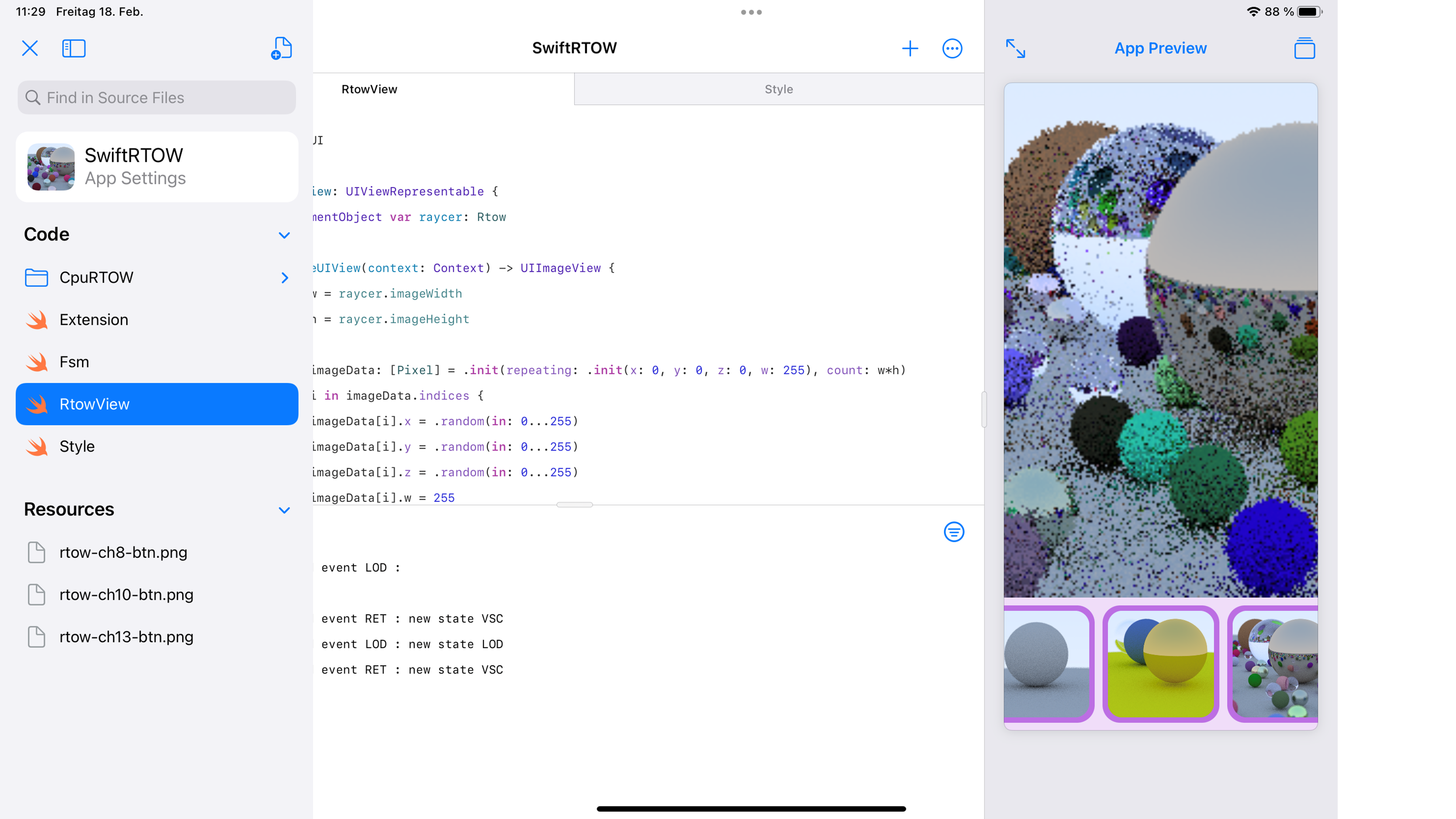Screen dimensions: 1456x819
Task: Open the rtow-ch10-btn.png resource
Action: point(126,595)
